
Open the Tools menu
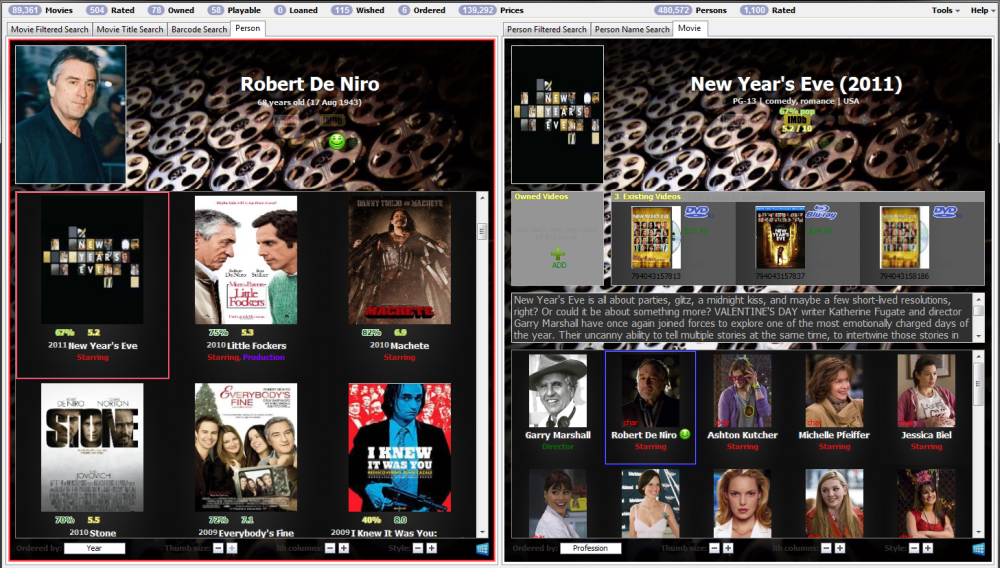click(x=945, y=10)
